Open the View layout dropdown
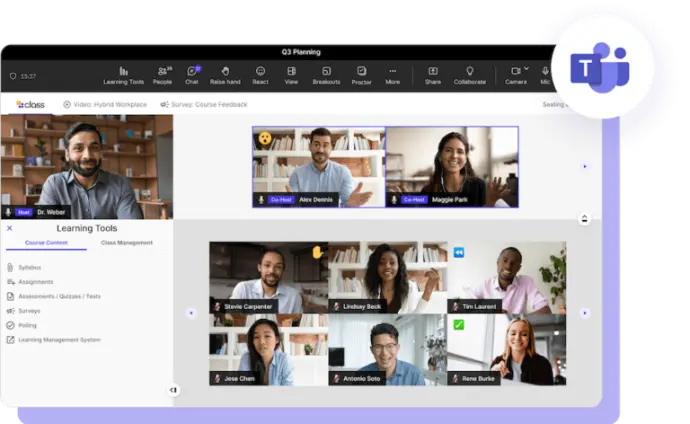The height and width of the screenshot is (424, 690). [x=291, y=74]
